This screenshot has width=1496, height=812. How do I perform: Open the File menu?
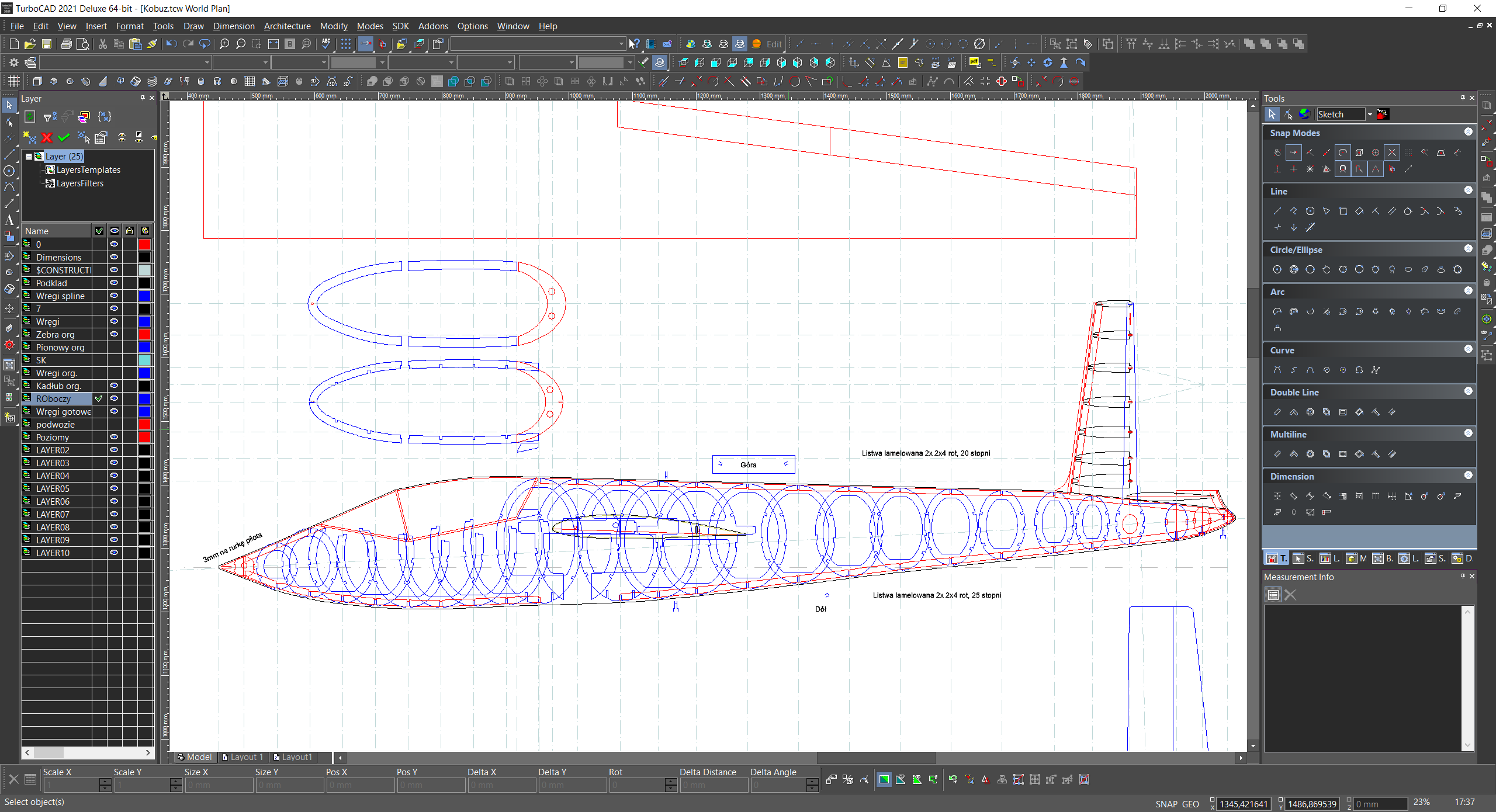pos(17,26)
